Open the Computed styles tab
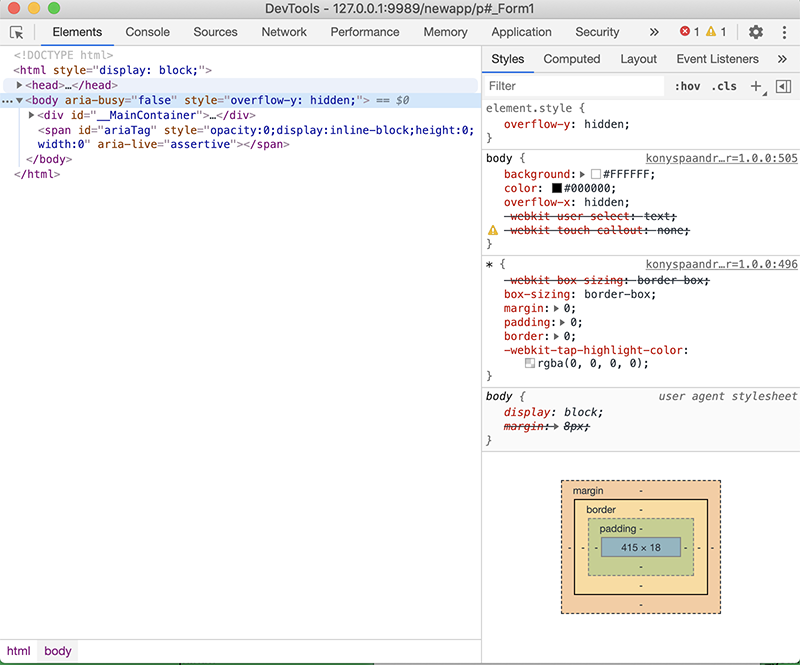 (x=571, y=59)
